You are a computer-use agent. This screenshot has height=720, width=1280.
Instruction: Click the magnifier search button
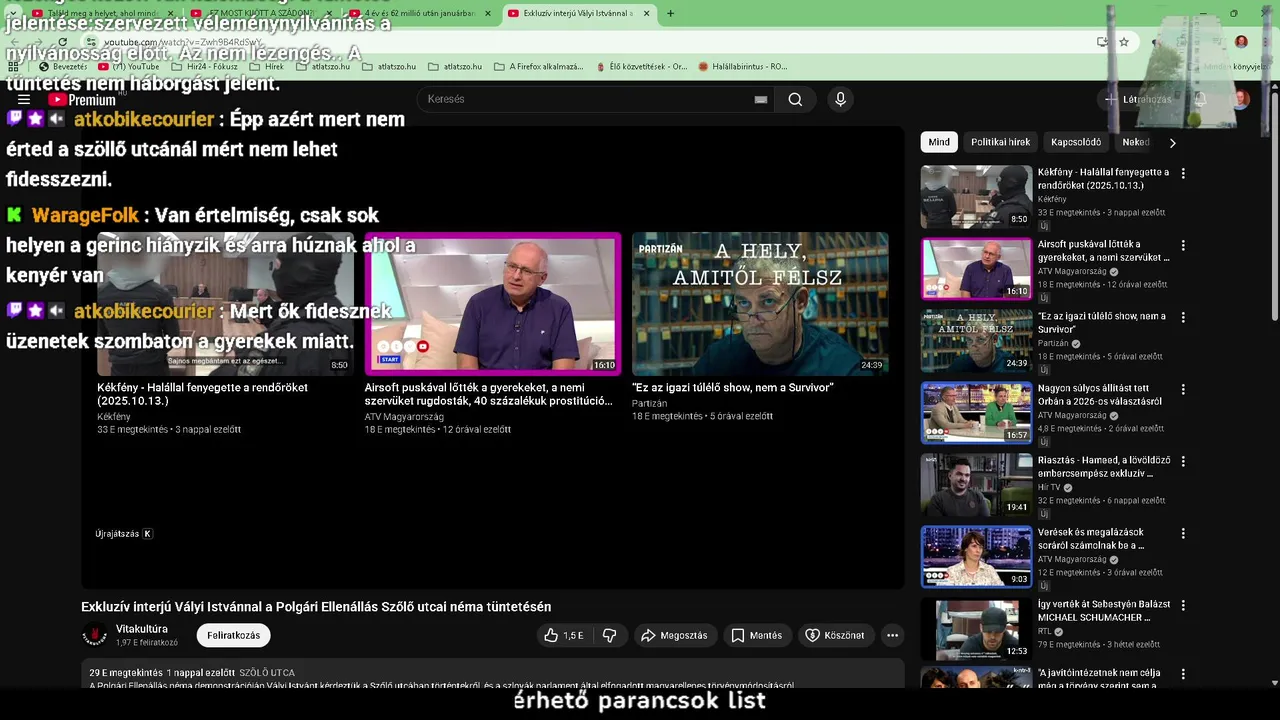point(795,100)
